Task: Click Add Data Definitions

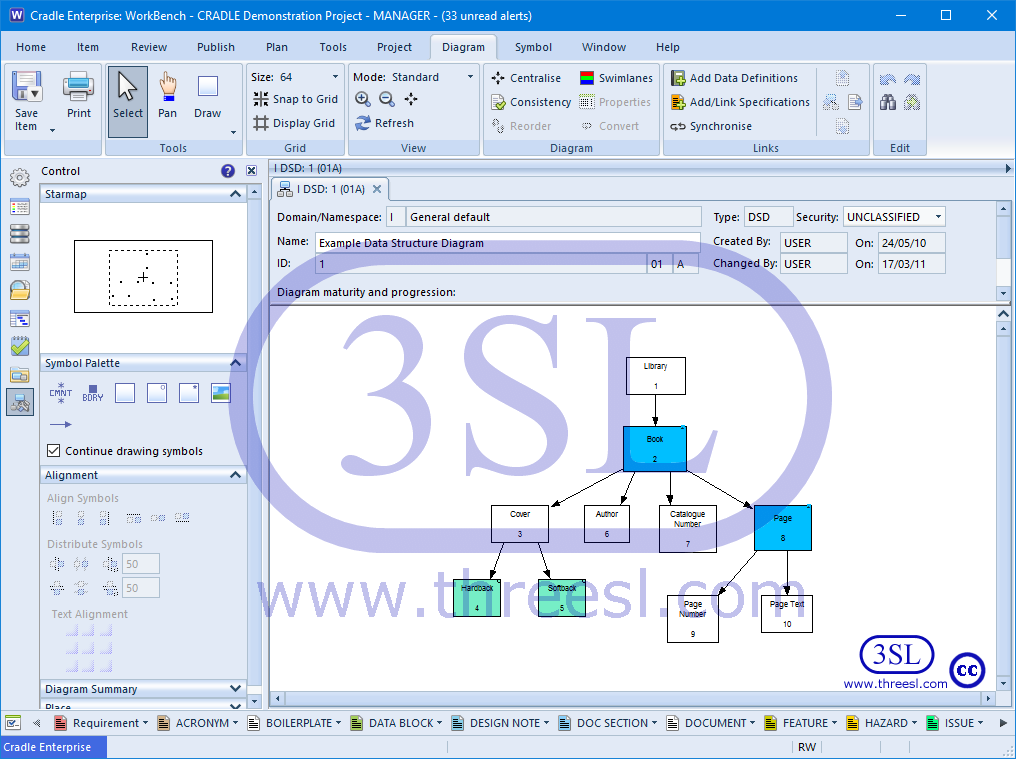Action: [x=734, y=78]
